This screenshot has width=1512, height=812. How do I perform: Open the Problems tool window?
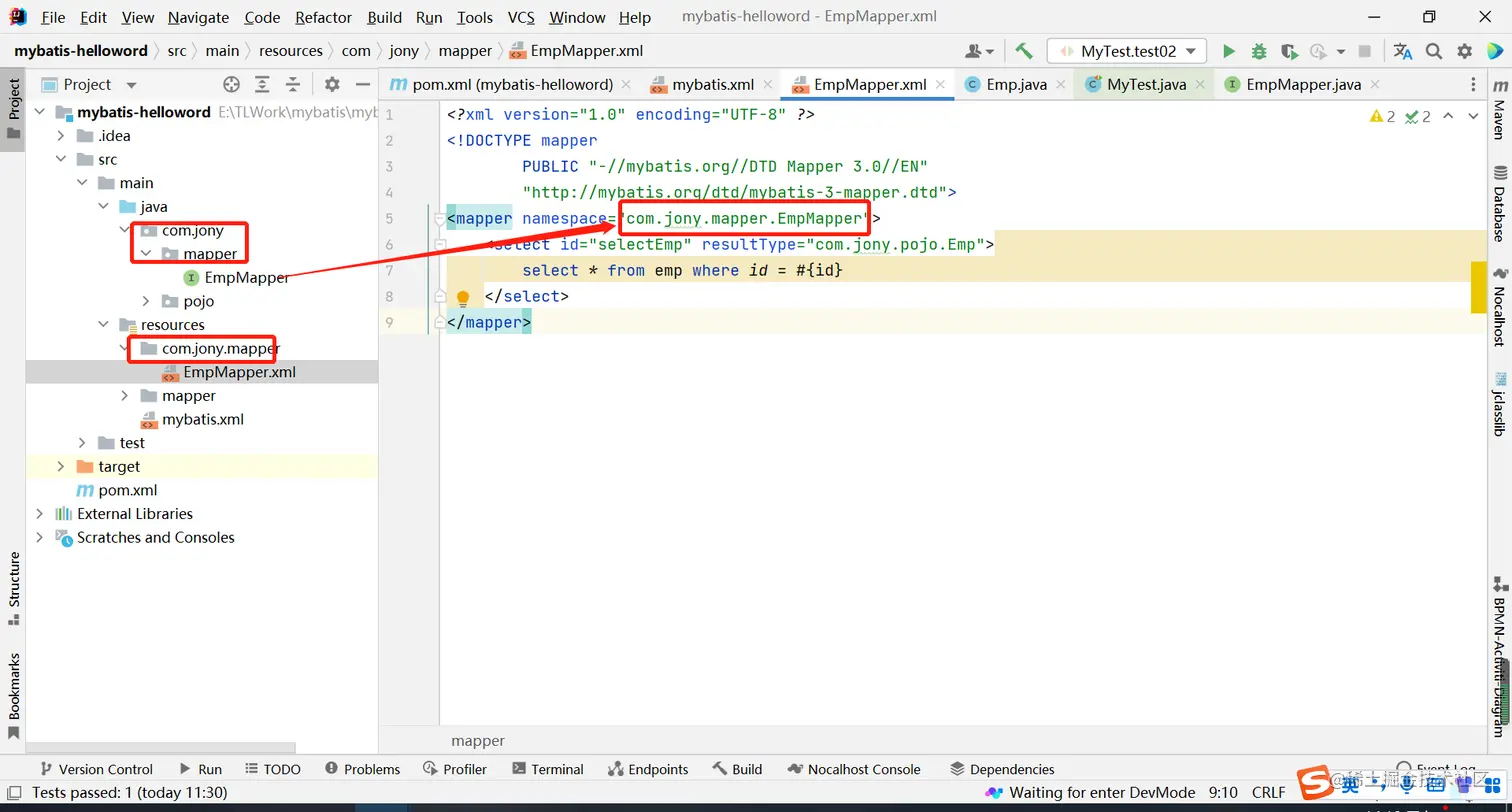click(x=360, y=769)
